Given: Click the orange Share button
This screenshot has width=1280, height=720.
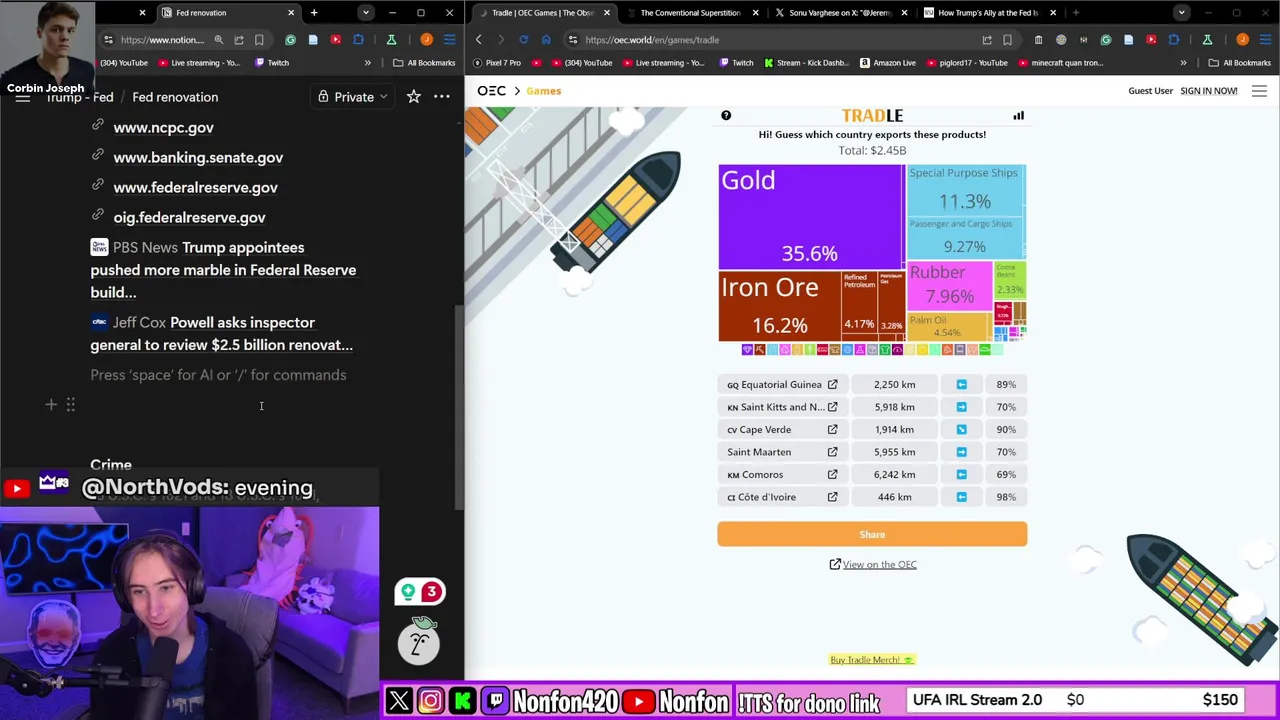Looking at the screenshot, I should 872,535.
